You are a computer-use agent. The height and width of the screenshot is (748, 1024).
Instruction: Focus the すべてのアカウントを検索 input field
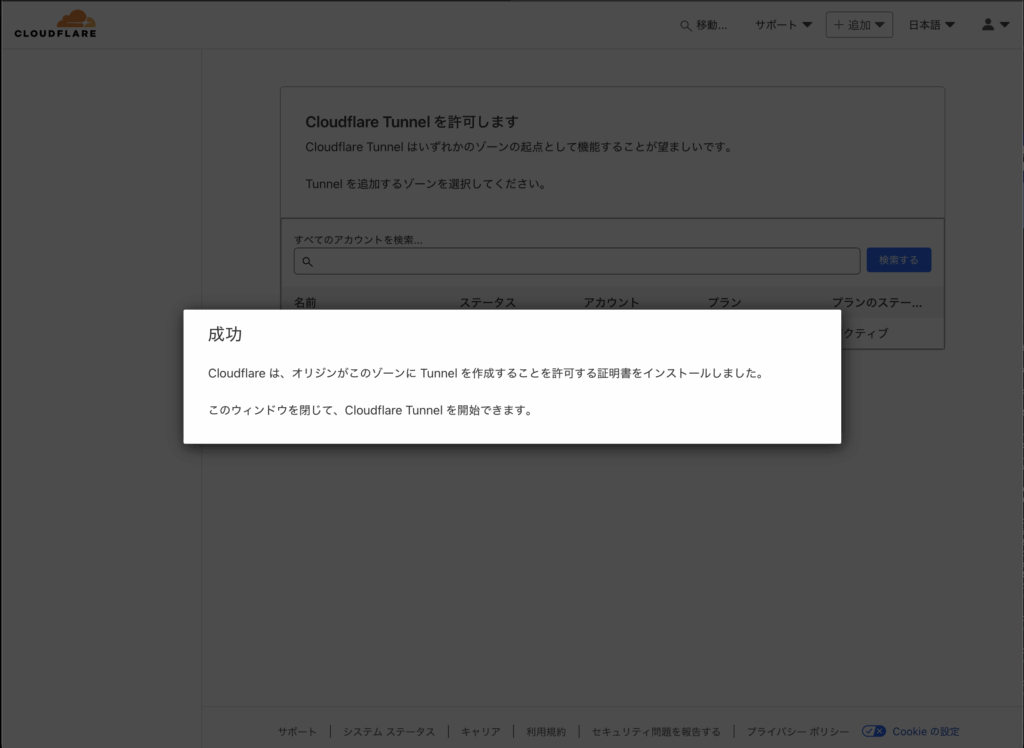coord(577,261)
